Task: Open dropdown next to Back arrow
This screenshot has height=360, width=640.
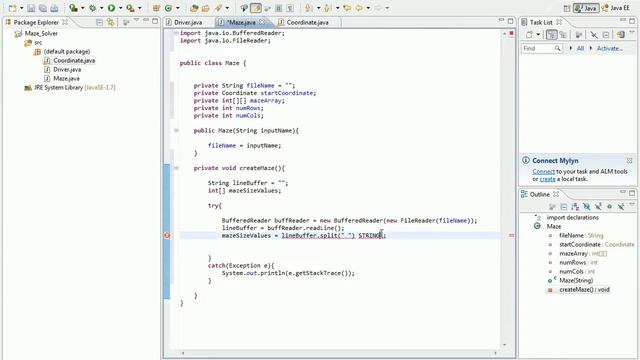Action: [368, 8]
